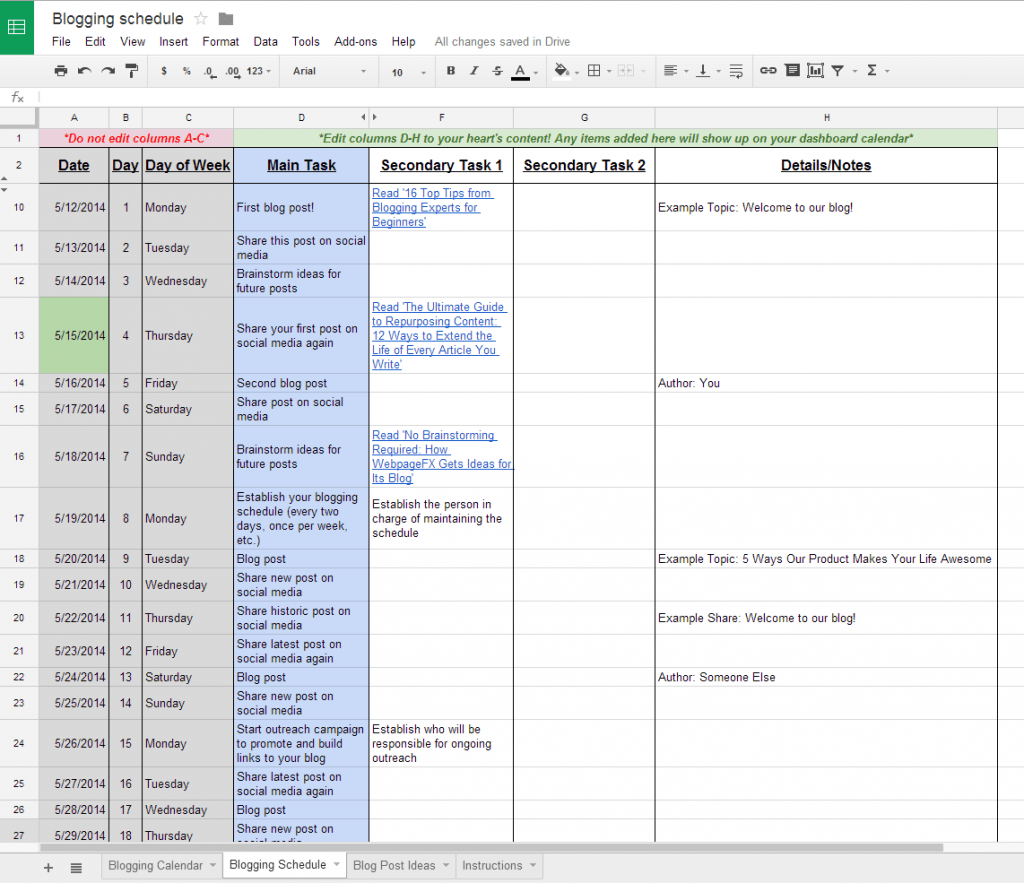Toggle italic formatting

tap(474, 71)
